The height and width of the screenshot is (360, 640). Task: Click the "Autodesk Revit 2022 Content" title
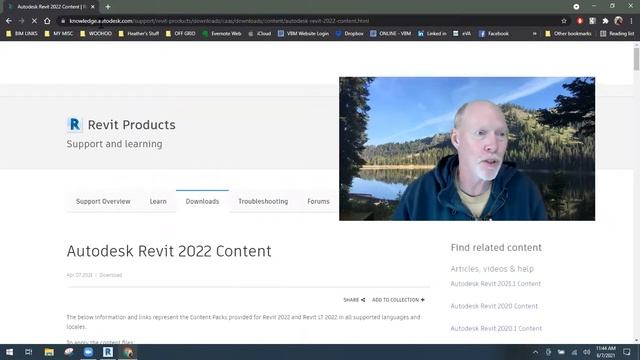(x=169, y=251)
